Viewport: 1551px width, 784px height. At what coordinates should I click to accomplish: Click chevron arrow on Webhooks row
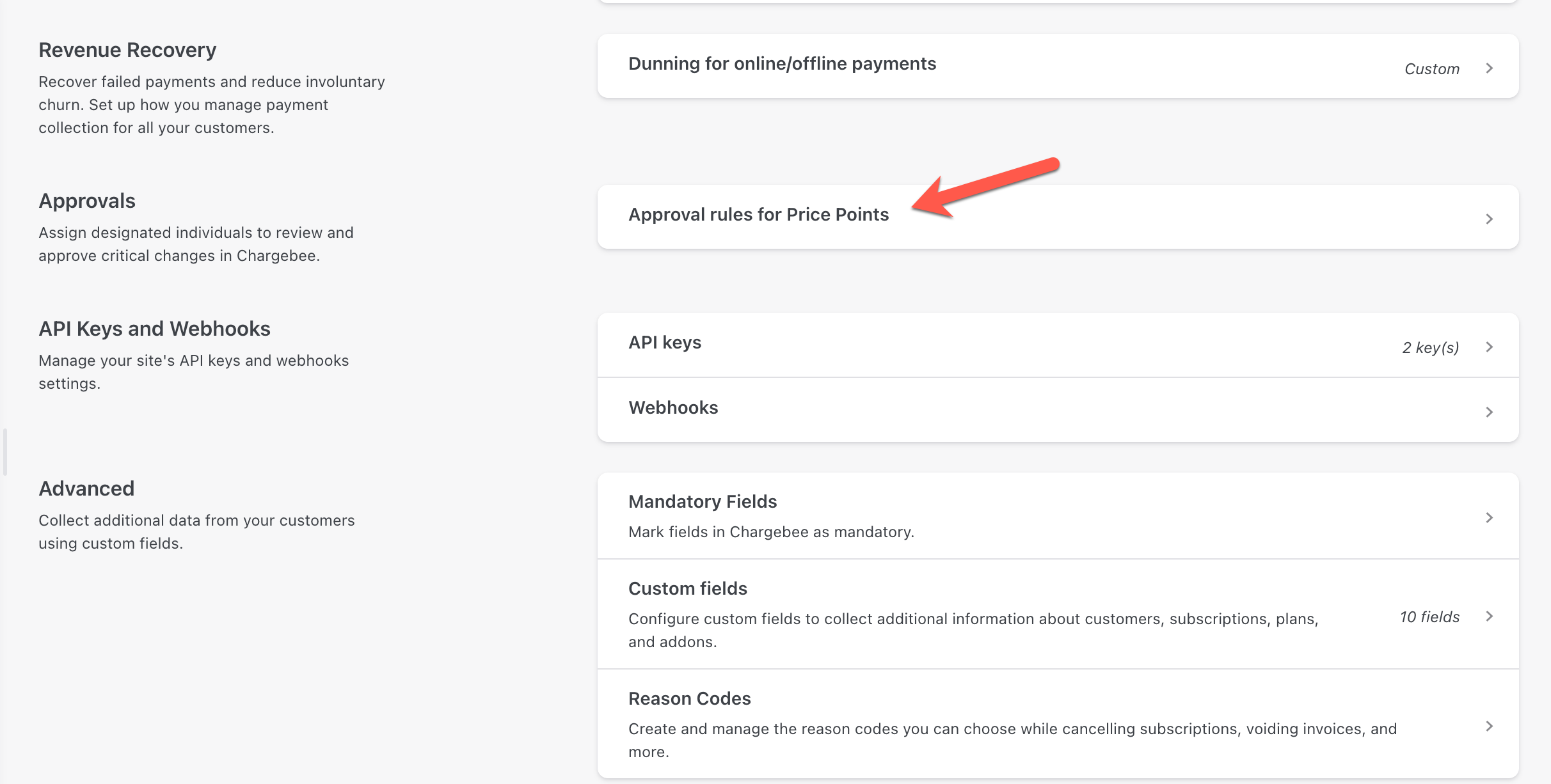point(1489,412)
